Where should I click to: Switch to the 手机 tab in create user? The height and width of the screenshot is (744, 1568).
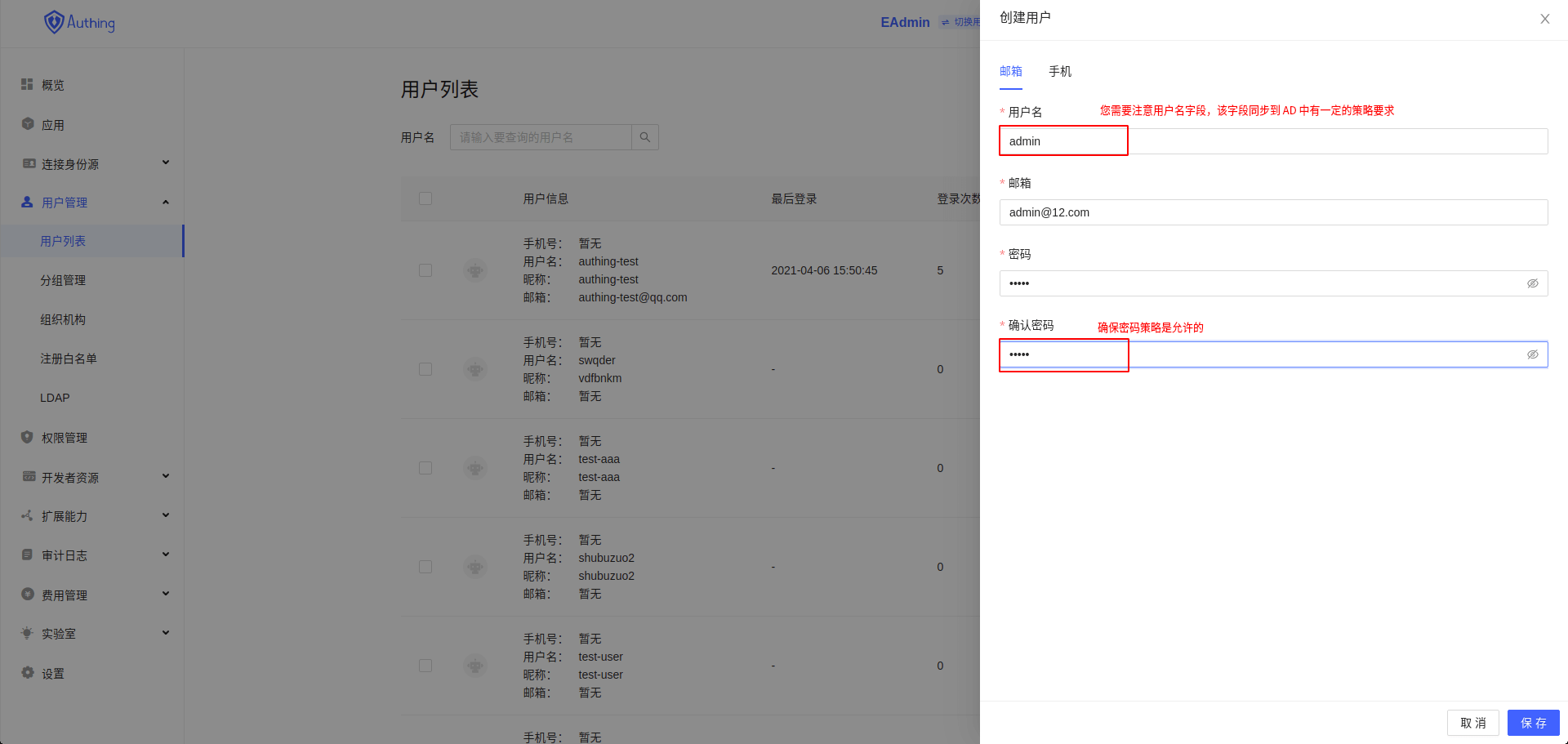pyautogui.click(x=1059, y=71)
